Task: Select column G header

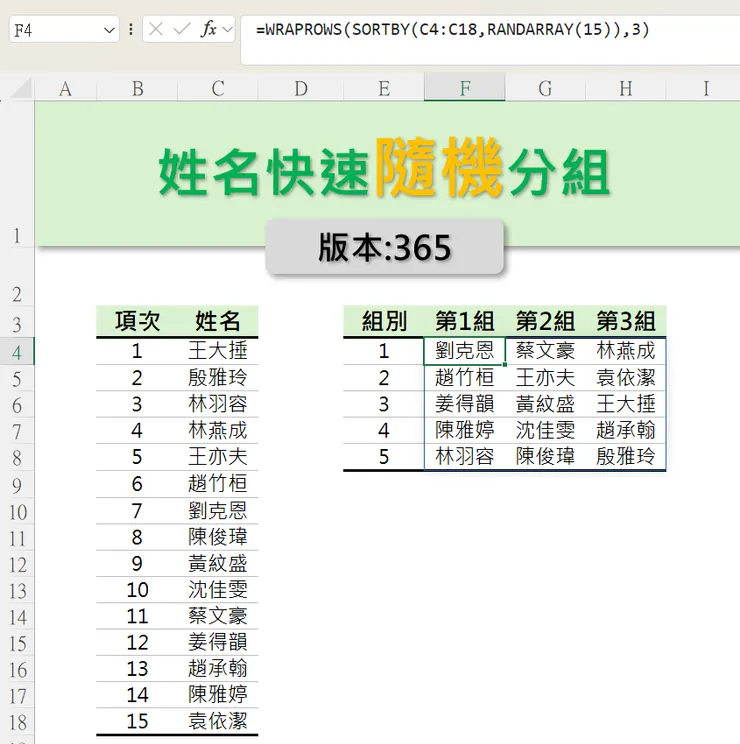Action: [x=545, y=88]
